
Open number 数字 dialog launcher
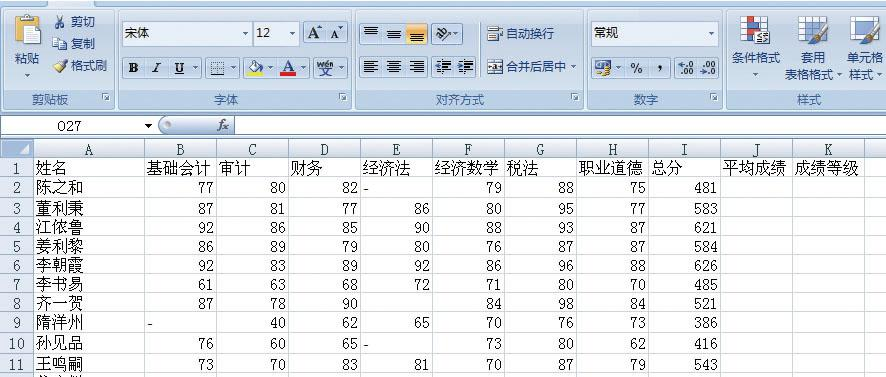click(714, 98)
